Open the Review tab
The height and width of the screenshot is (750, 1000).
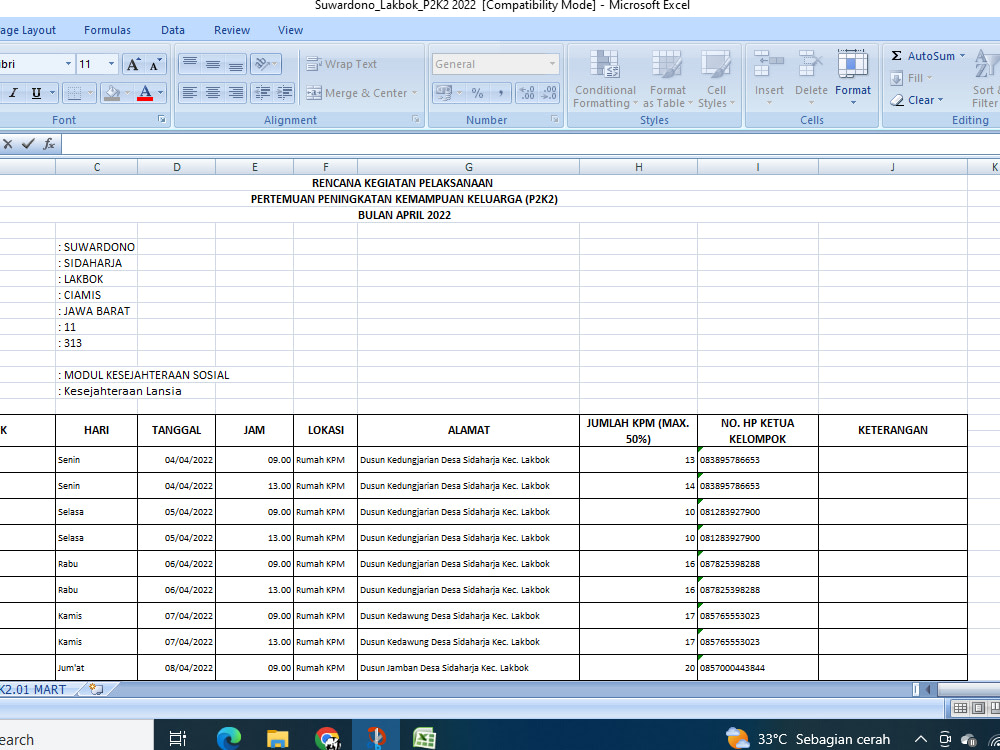tap(232, 30)
